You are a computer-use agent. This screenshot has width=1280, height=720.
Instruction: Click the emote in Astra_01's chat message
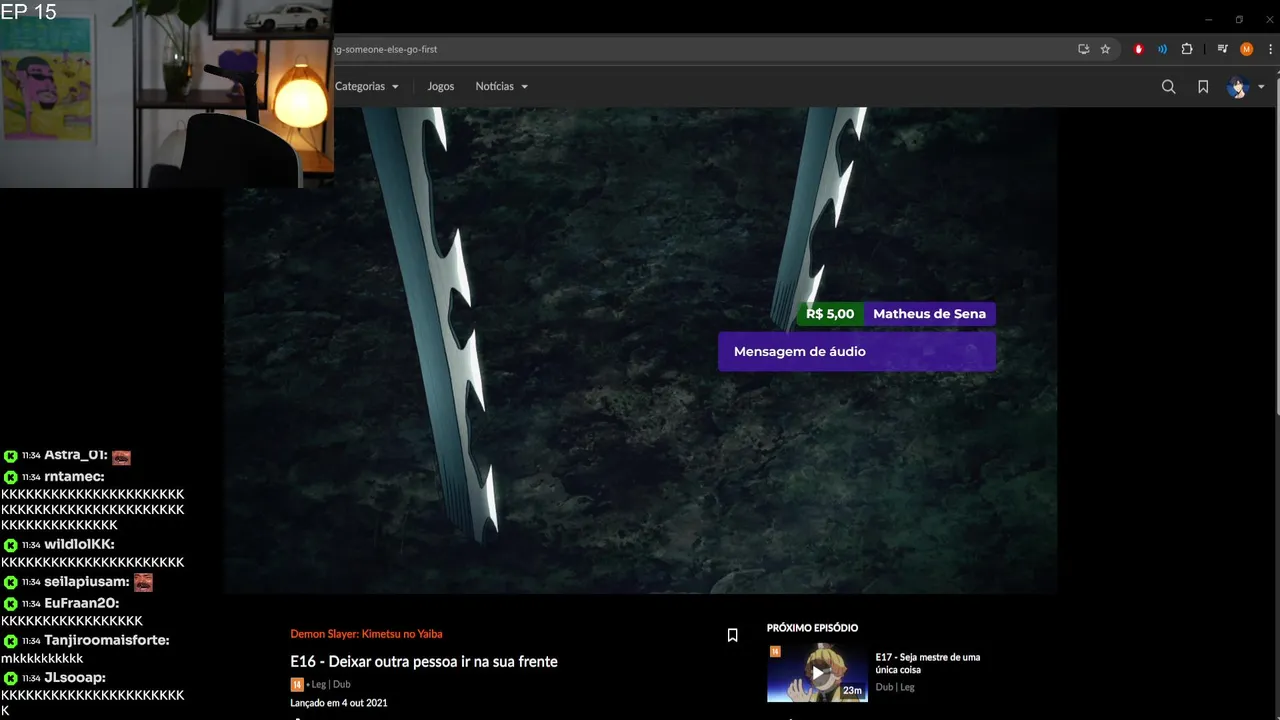click(x=121, y=457)
